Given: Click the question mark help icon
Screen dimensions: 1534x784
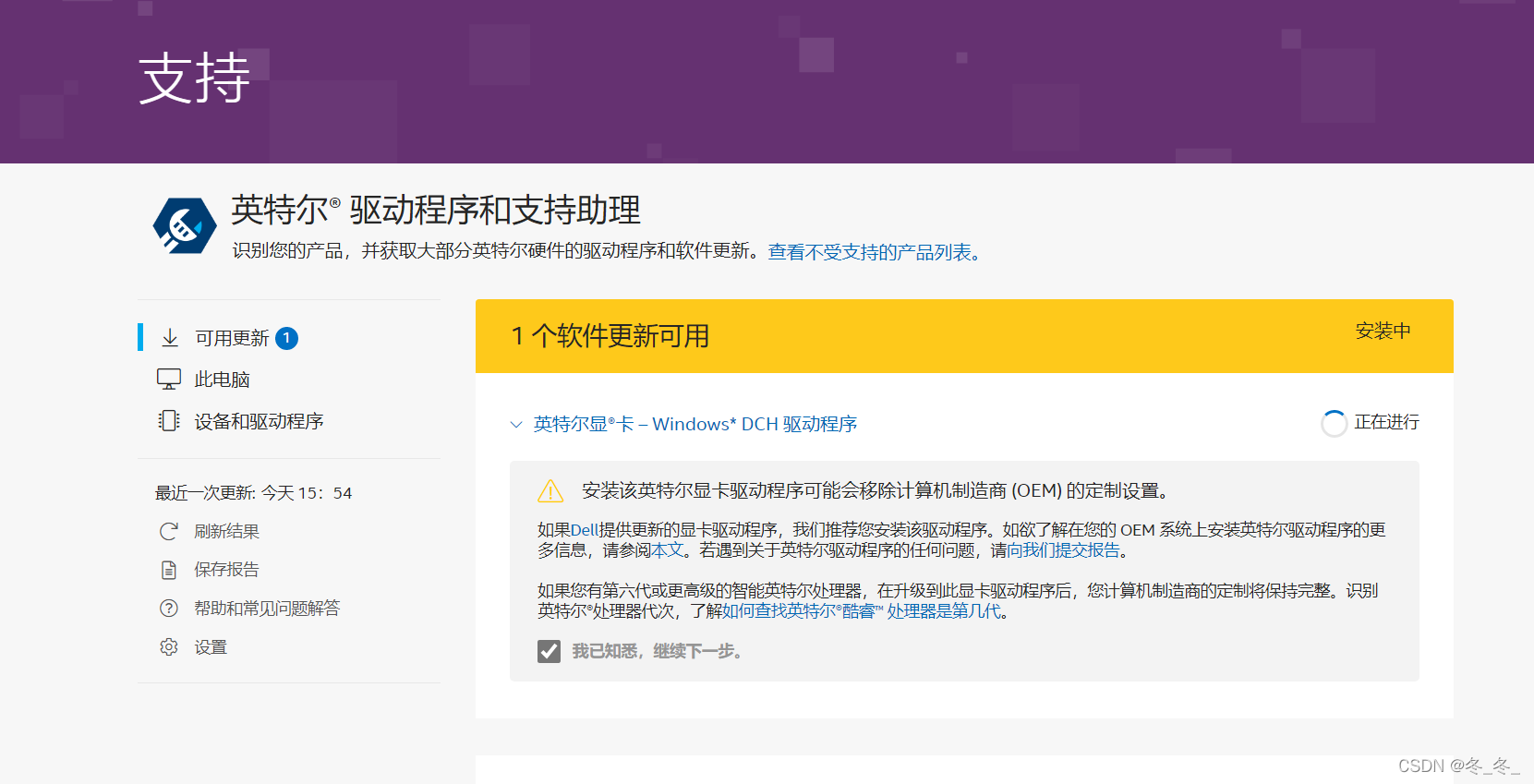Looking at the screenshot, I should pyautogui.click(x=169, y=609).
